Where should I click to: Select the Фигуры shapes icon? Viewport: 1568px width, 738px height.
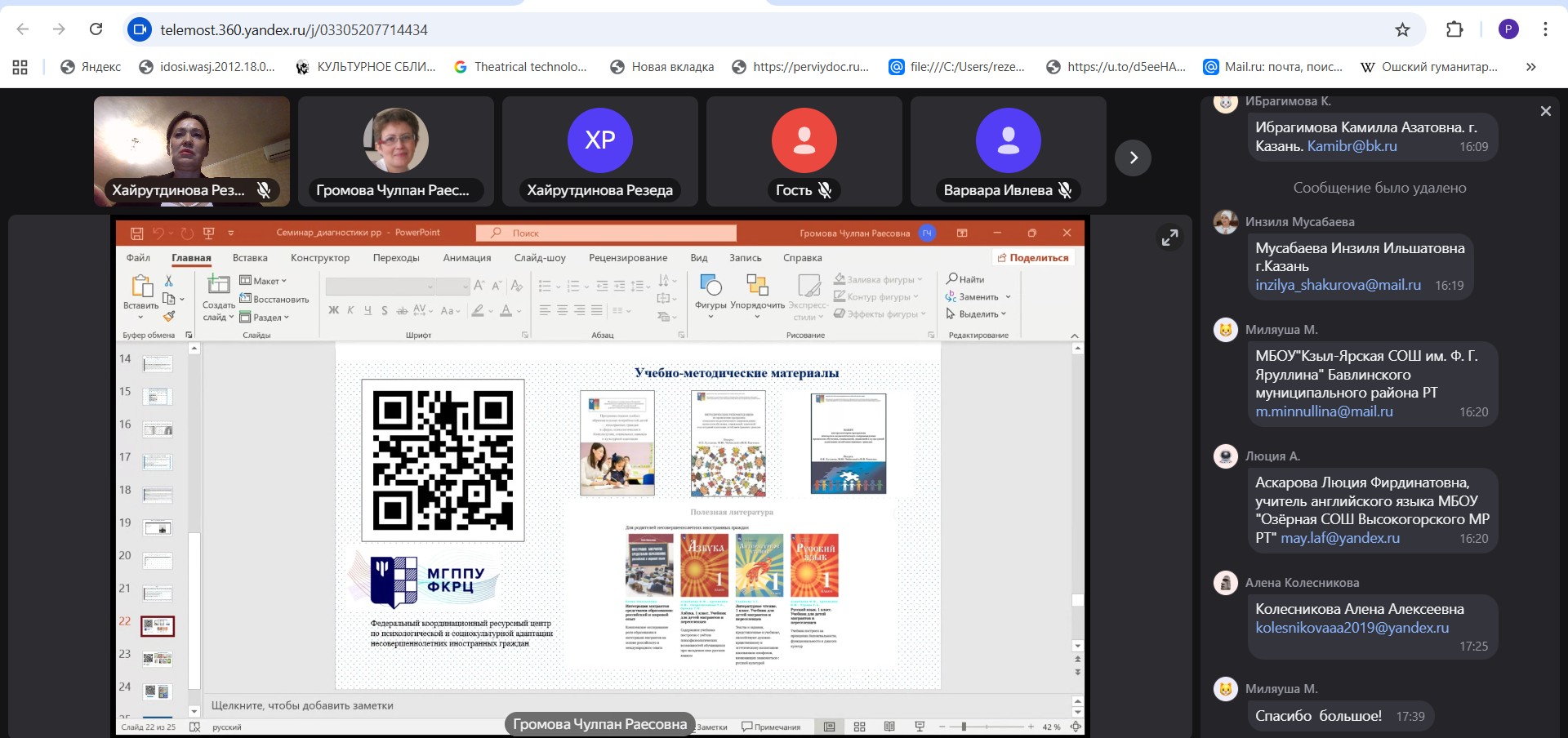[x=710, y=287]
